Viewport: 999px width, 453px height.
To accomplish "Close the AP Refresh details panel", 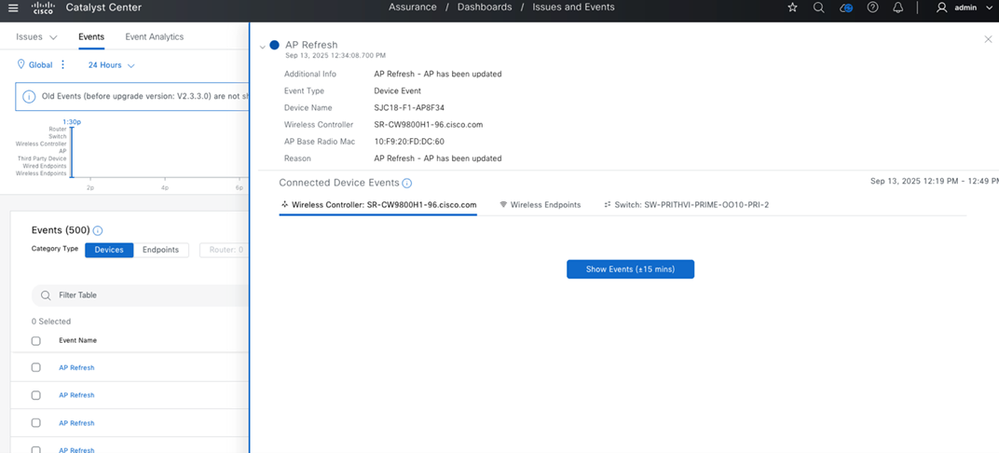I will pos(988,40).
